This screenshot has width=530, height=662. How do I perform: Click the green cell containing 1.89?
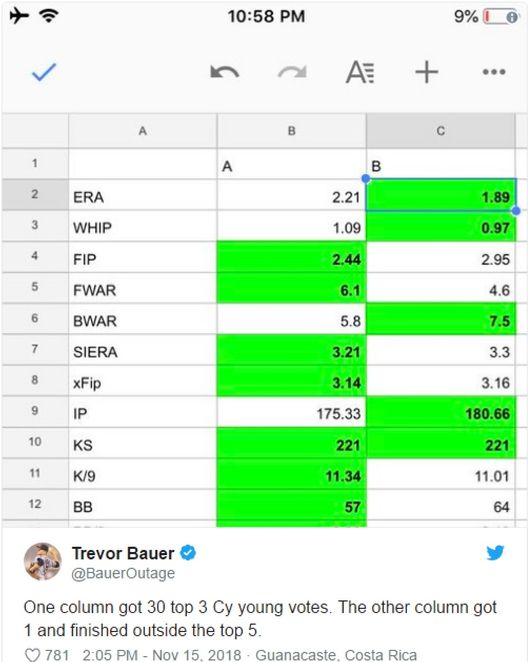coord(441,195)
